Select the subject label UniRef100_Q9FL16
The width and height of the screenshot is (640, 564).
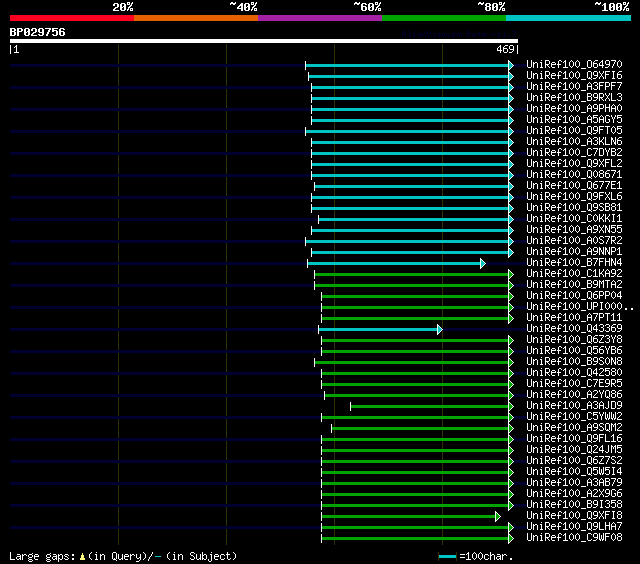[x=574, y=439]
